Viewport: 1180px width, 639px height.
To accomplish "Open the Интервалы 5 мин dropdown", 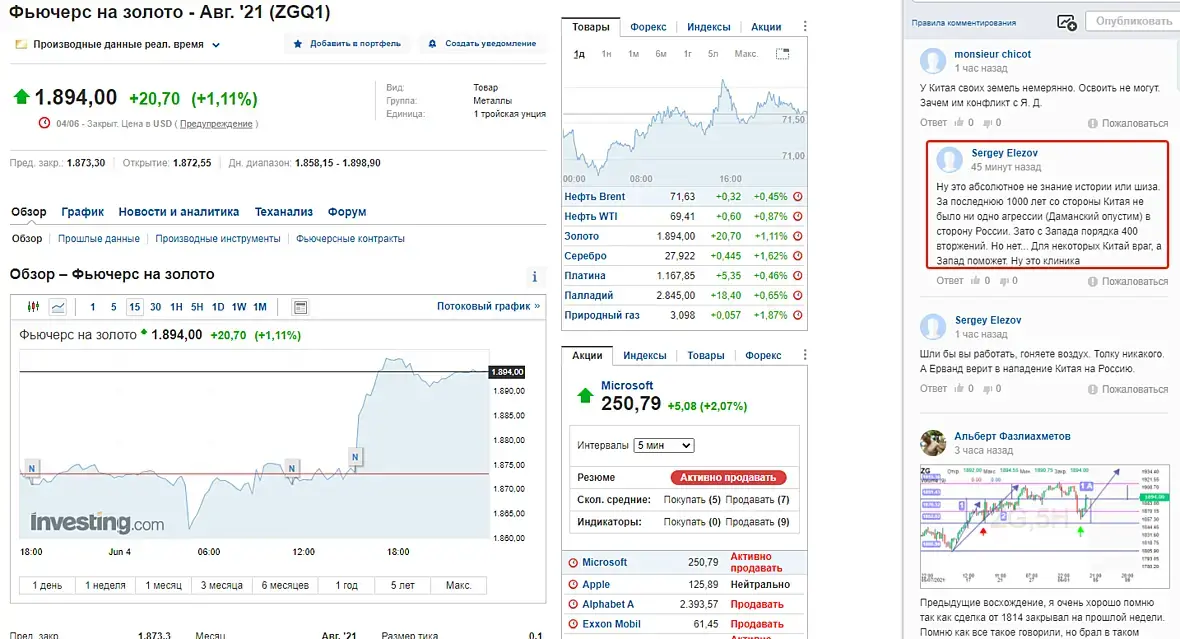I will (x=664, y=446).
